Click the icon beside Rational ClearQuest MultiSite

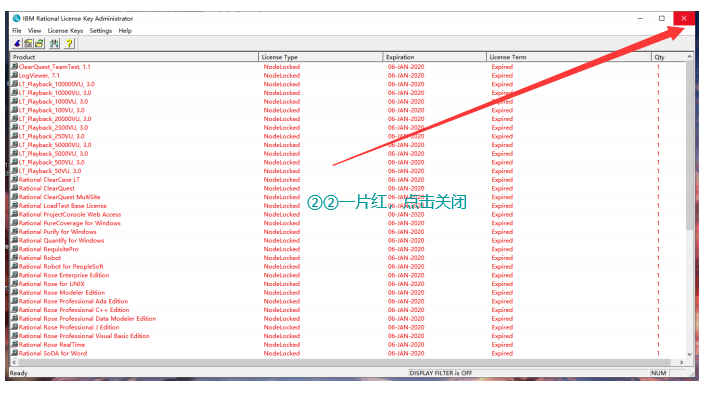pyautogui.click(x=14, y=197)
